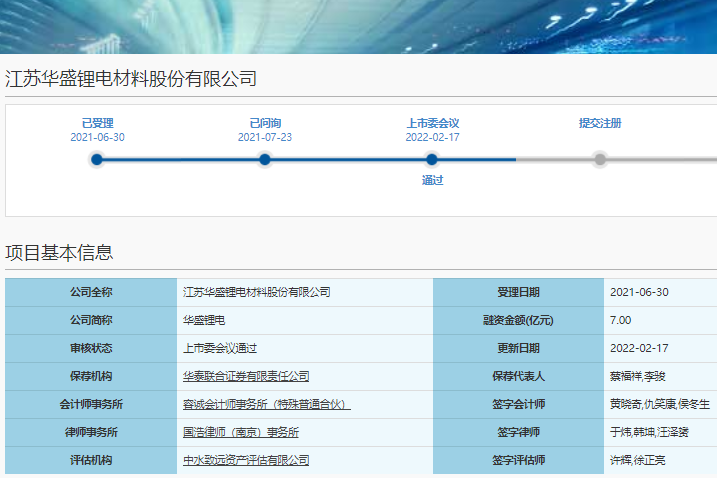The image size is (717, 478).
Task: Click the 提交注册 stage label
Action: click(600, 123)
